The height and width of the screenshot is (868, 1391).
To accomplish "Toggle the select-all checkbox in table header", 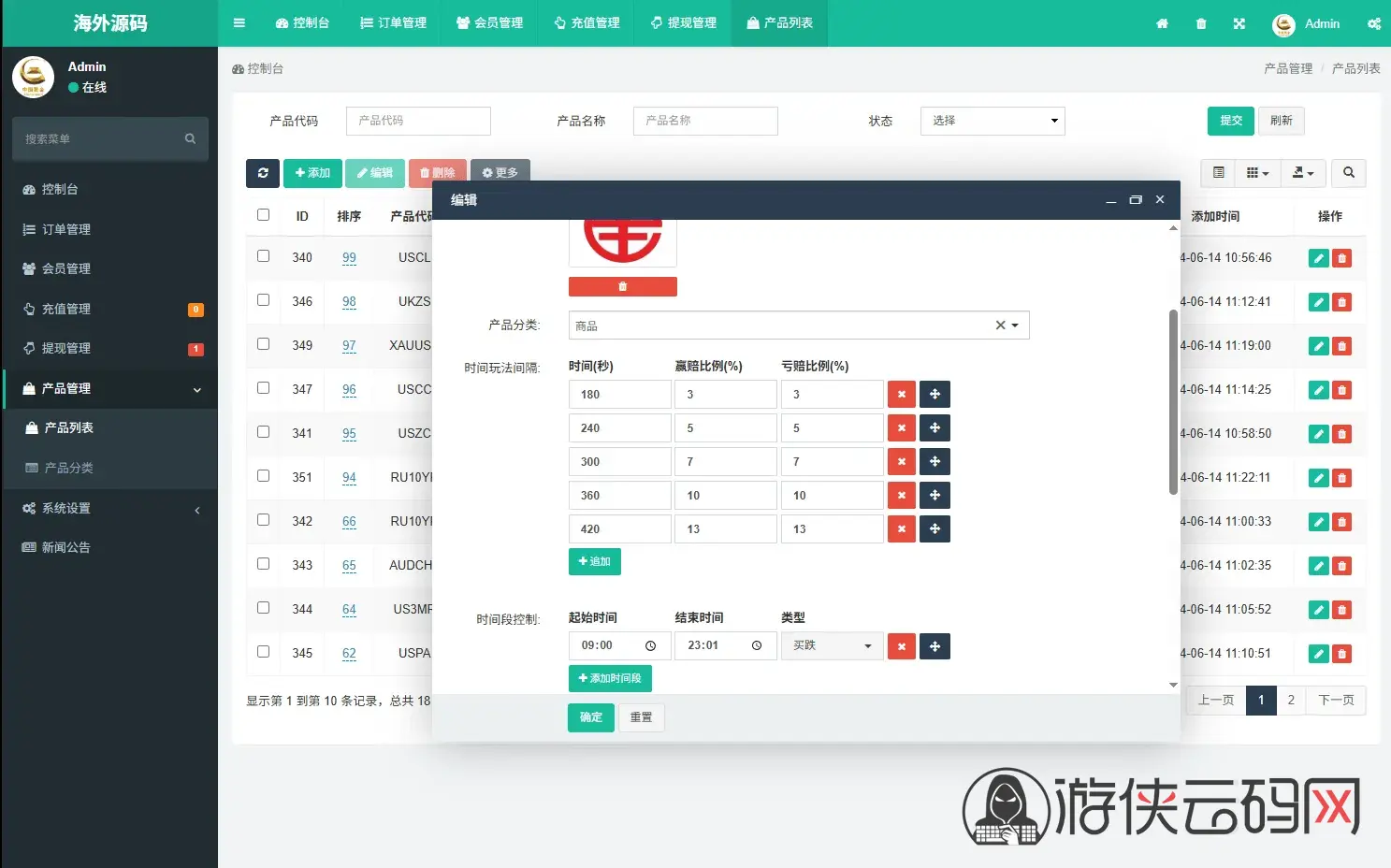I will 263,215.
